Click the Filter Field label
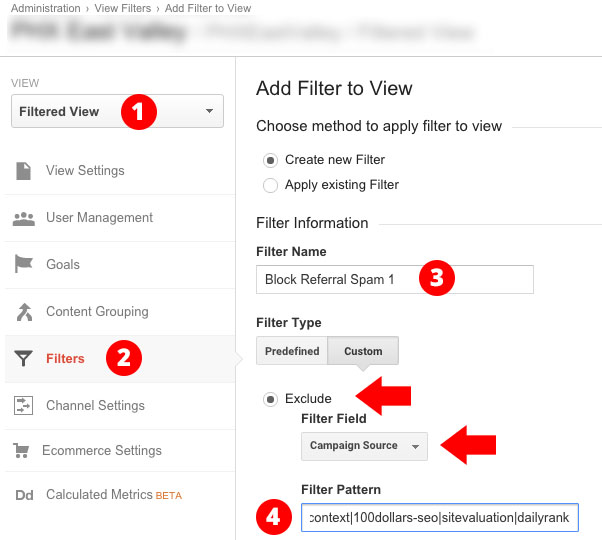Screen dimensions: 602x540 (334, 418)
